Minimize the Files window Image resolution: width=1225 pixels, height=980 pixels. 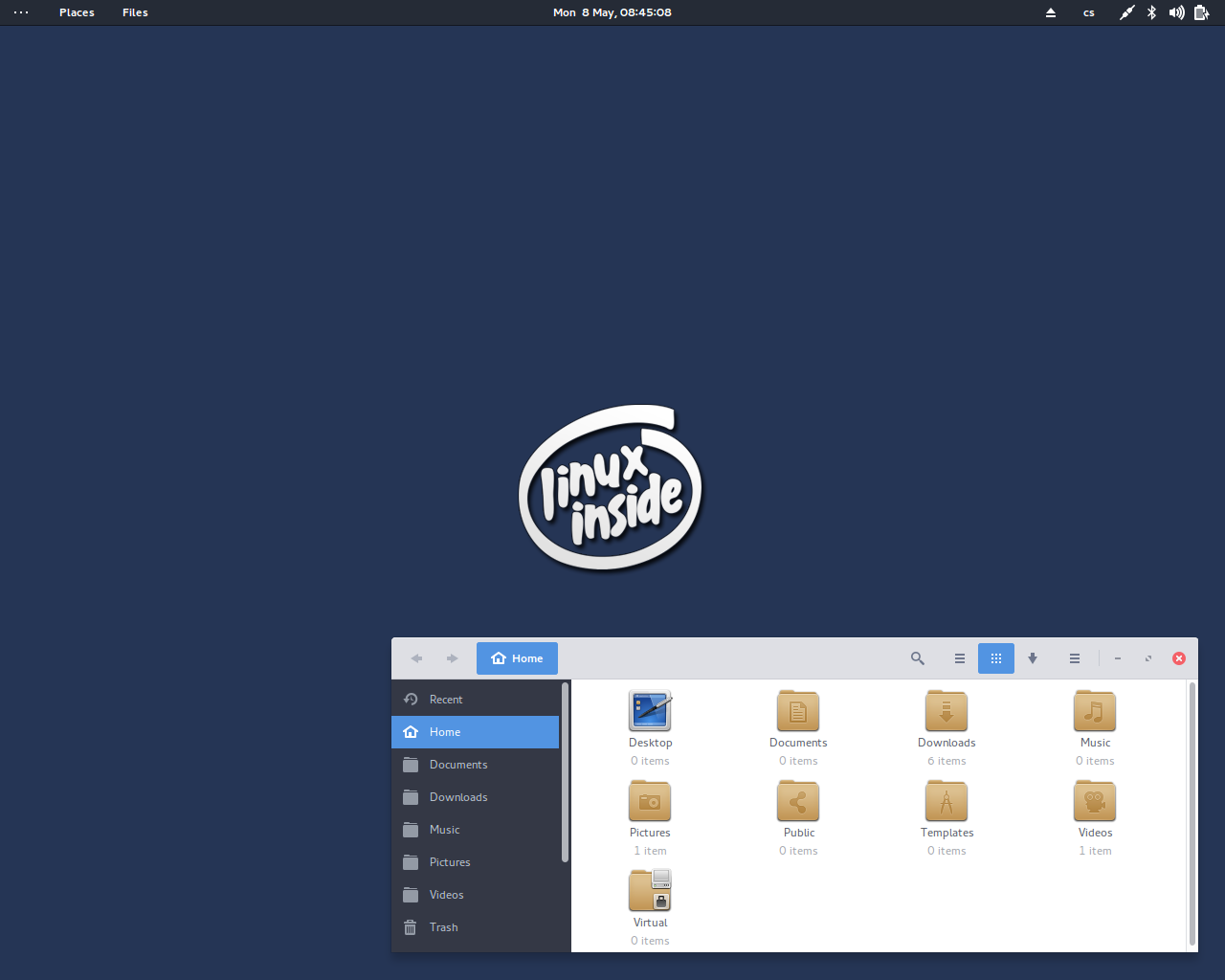(1118, 658)
